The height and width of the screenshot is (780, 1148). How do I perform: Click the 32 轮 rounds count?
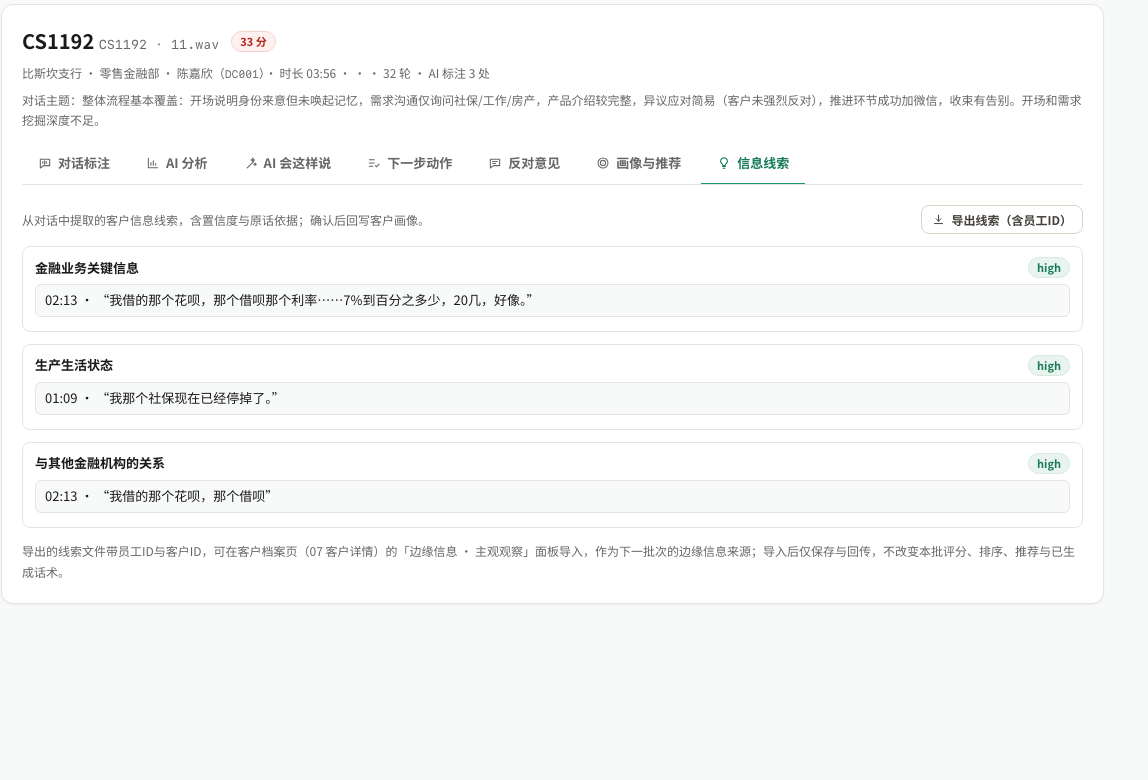pos(396,74)
